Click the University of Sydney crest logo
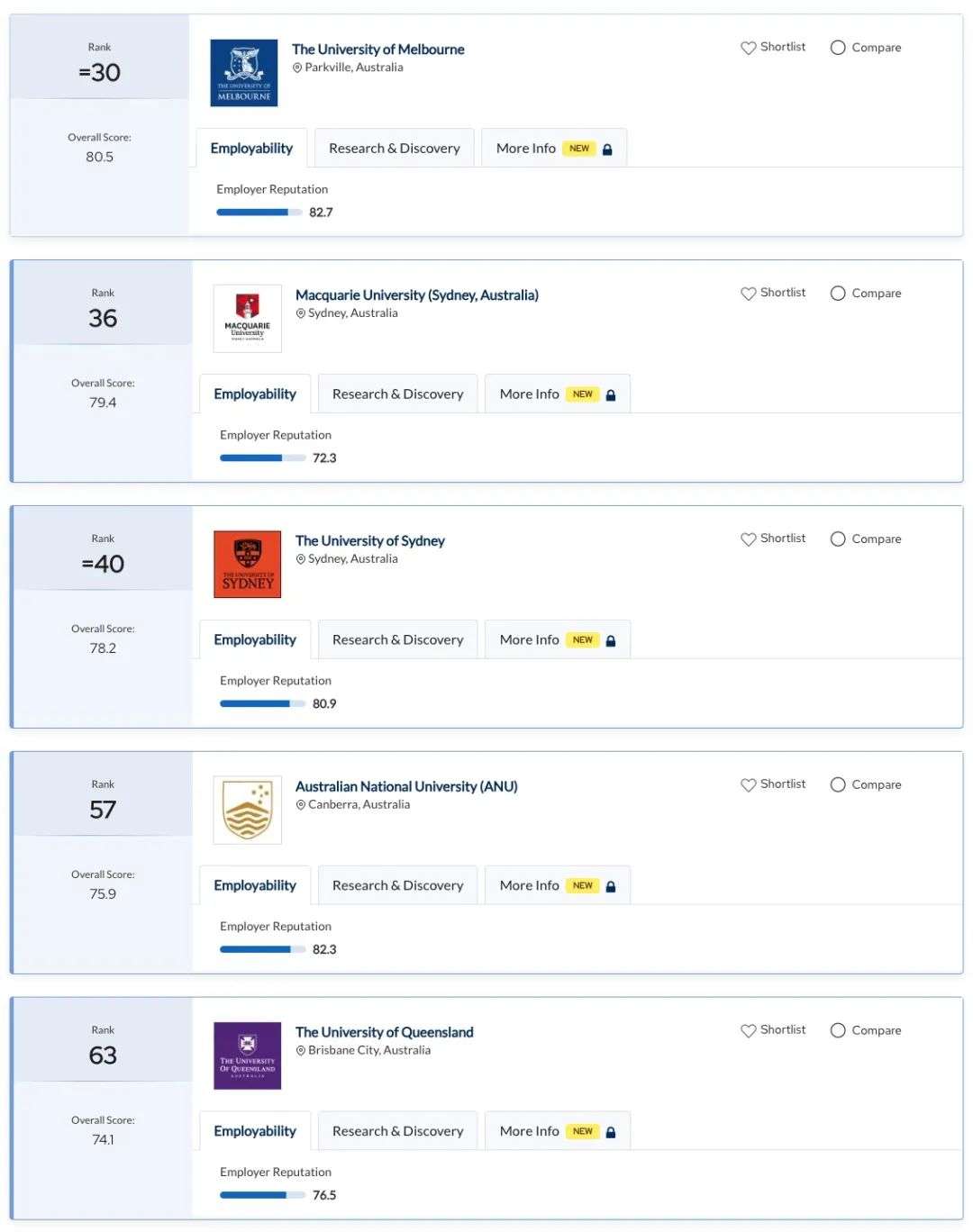This screenshot has height=1232, width=973. (248, 565)
